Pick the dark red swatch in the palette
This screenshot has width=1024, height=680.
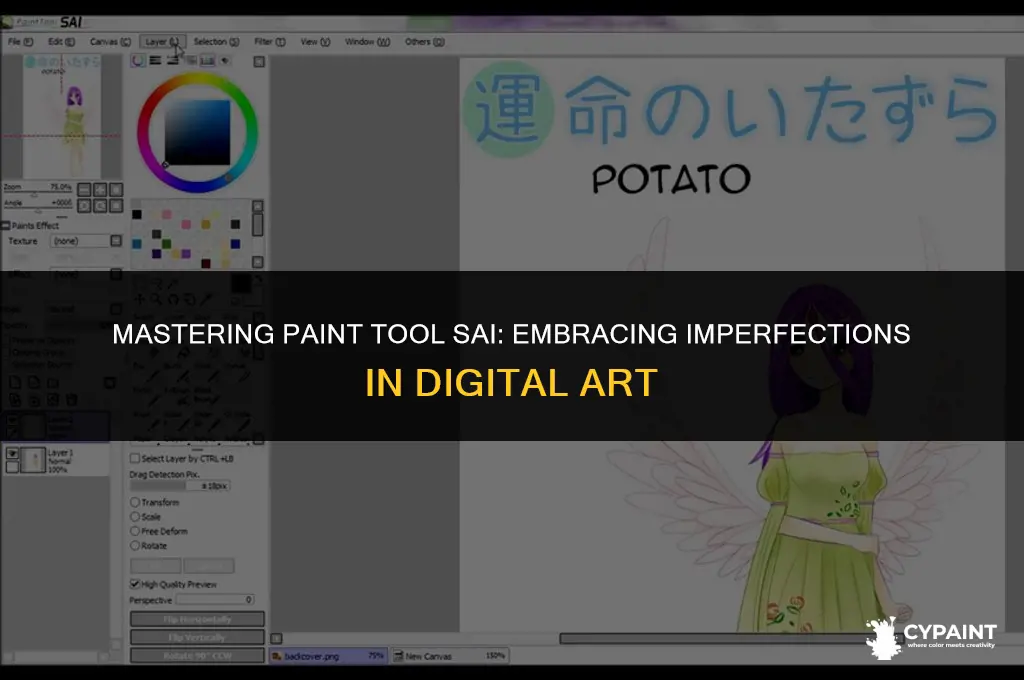tap(206, 263)
